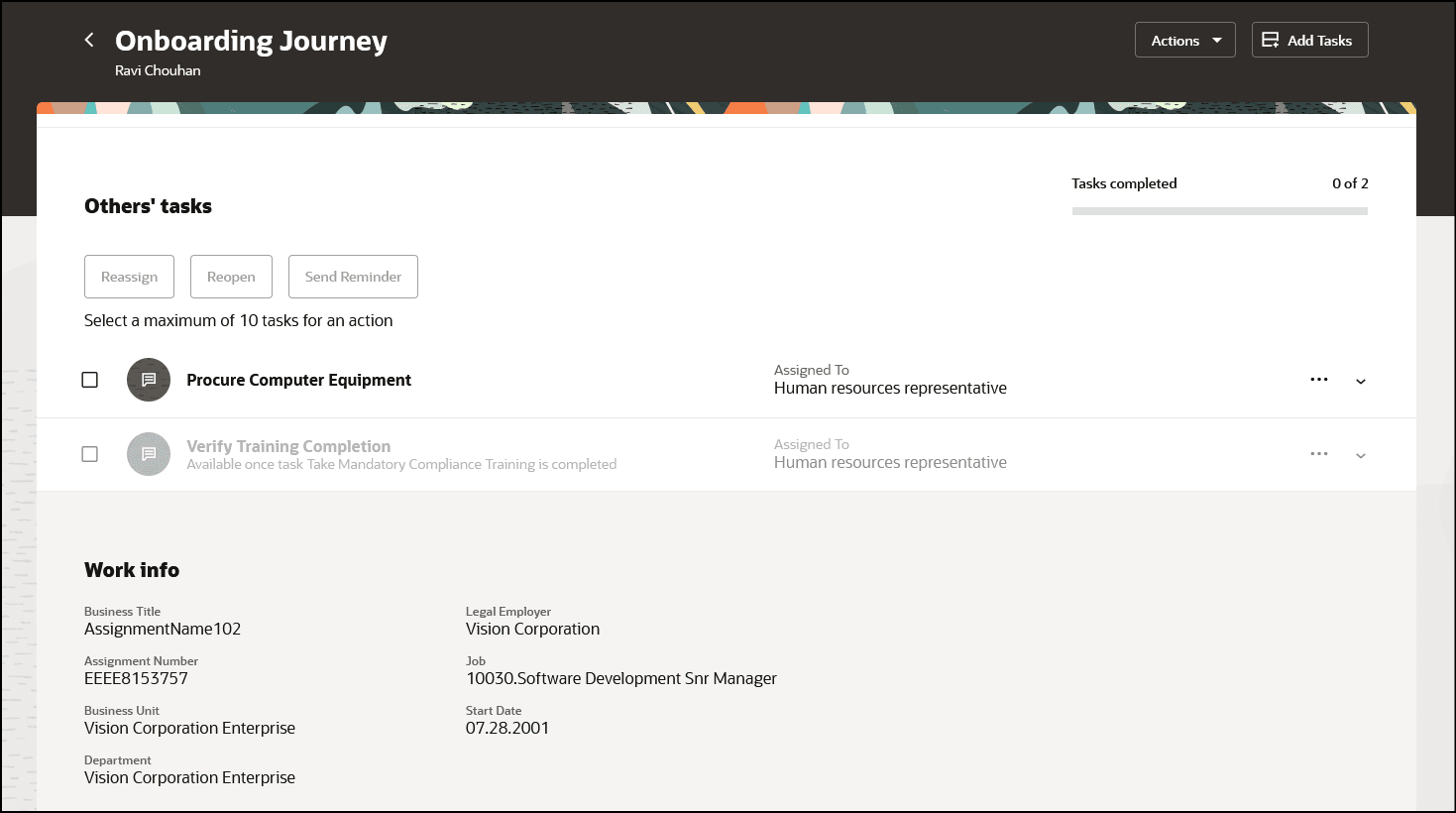Image resolution: width=1456 pixels, height=813 pixels.
Task: Click the Tasks completed progress bar
Action: coord(1220,211)
